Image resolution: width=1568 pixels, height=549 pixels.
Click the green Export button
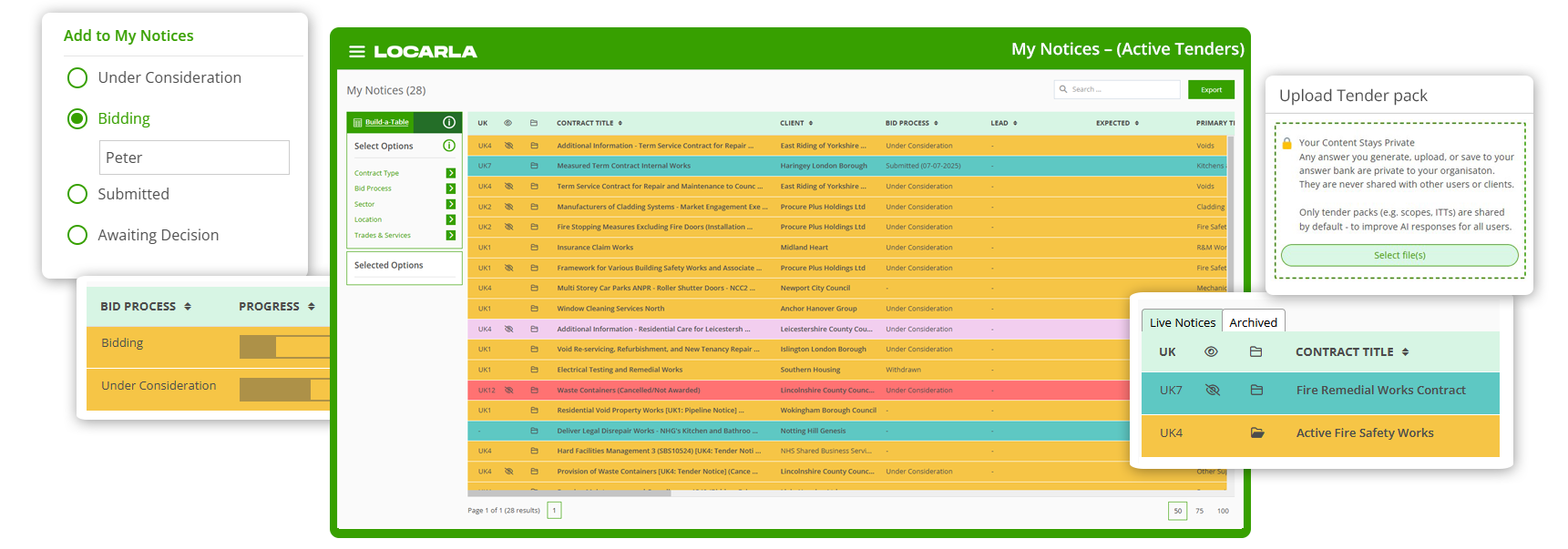pyautogui.click(x=1211, y=89)
